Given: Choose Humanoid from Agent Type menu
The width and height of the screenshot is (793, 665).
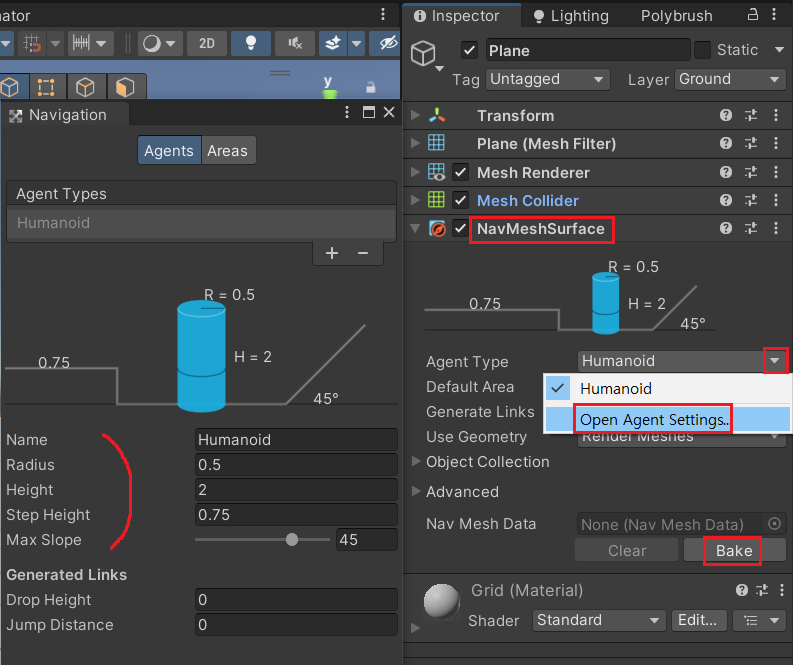Looking at the screenshot, I should pyautogui.click(x=667, y=389).
